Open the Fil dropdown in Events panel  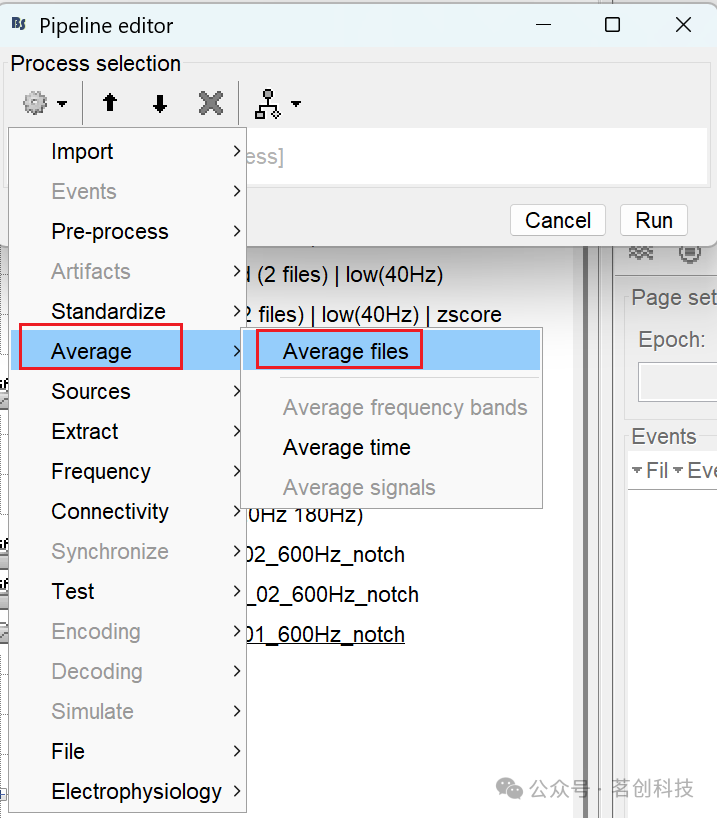650,471
